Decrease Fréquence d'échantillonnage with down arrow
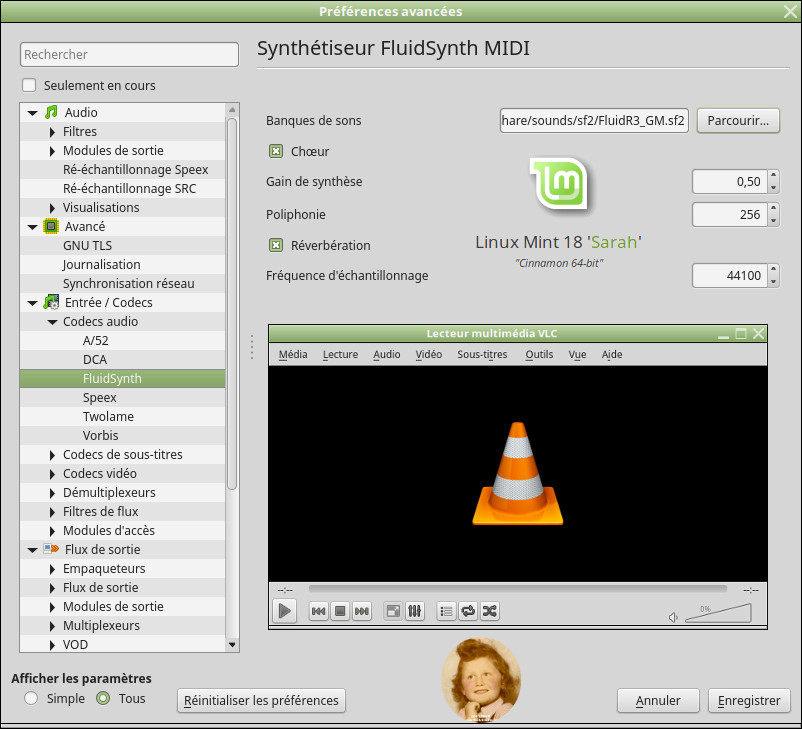The width and height of the screenshot is (802, 729). click(773, 281)
